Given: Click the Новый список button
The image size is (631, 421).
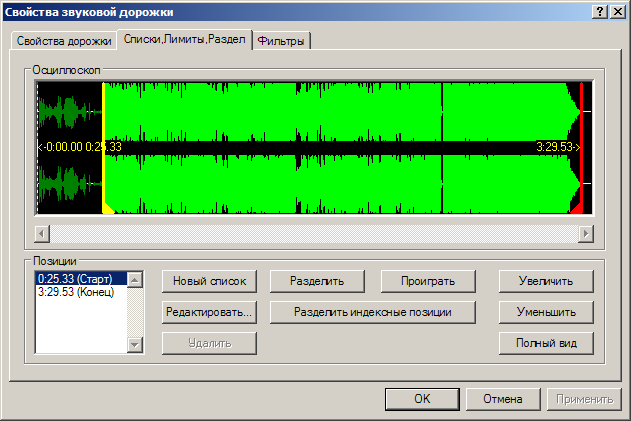Looking at the screenshot, I should click(209, 281).
